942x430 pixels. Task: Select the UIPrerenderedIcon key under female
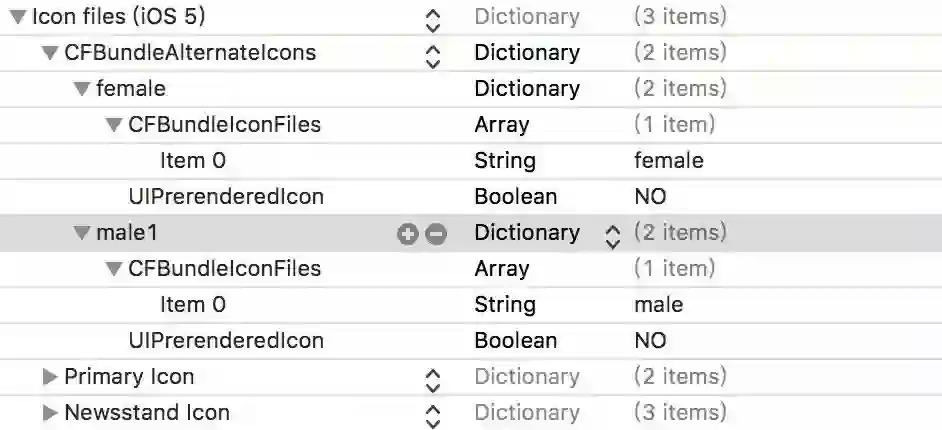226,197
